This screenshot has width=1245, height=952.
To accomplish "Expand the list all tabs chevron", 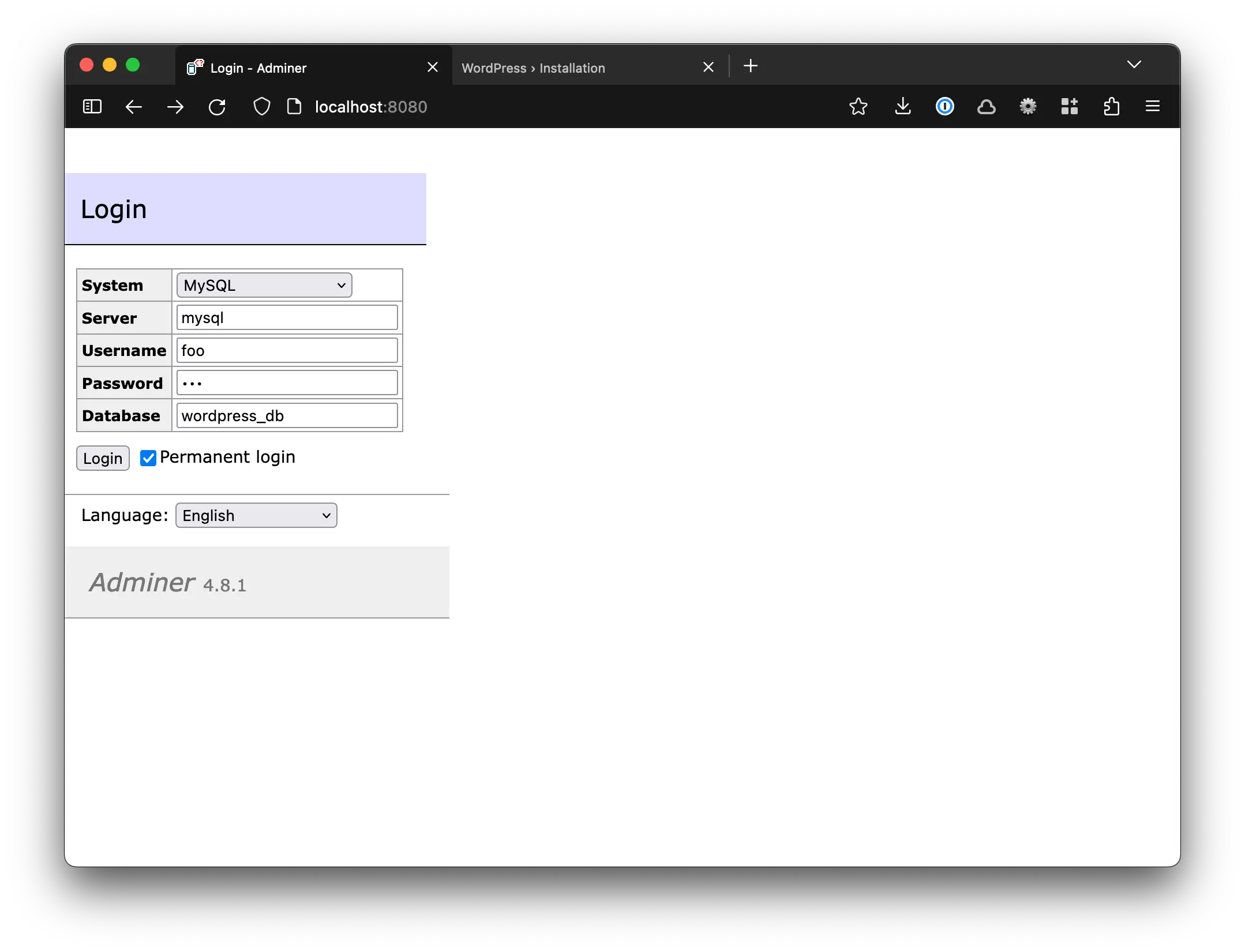I will (1134, 65).
